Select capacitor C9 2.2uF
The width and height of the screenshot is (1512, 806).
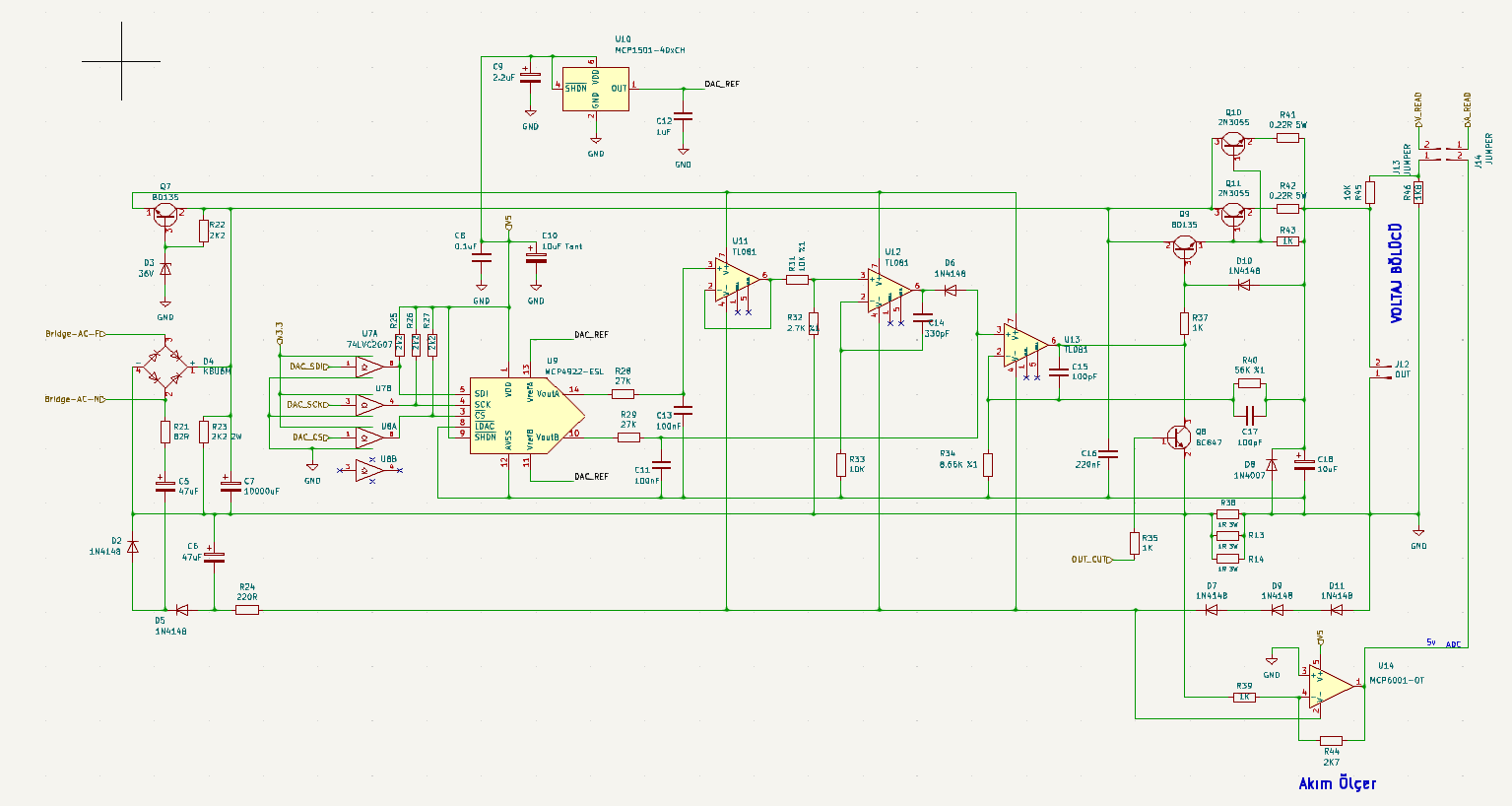click(x=530, y=77)
